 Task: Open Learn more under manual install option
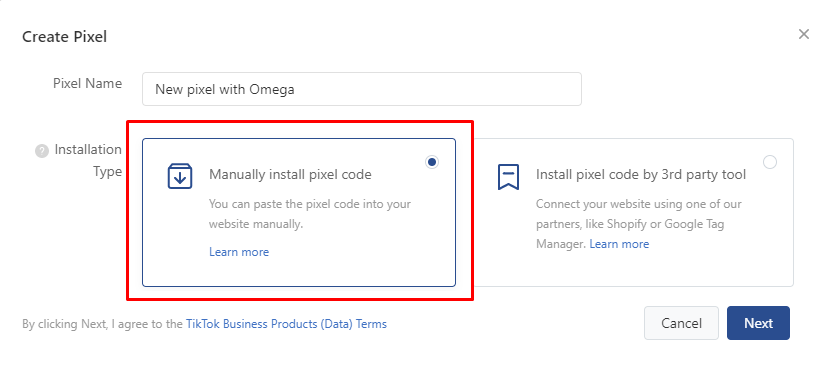click(x=239, y=252)
